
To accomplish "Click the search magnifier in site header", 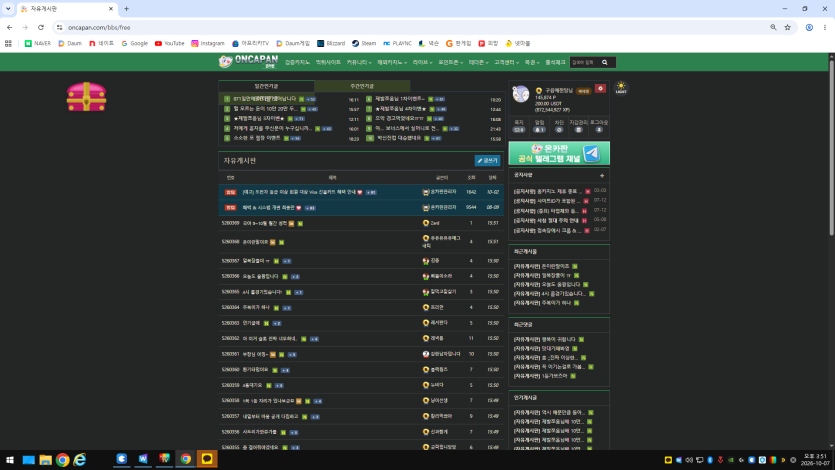I will coord(604,62).
